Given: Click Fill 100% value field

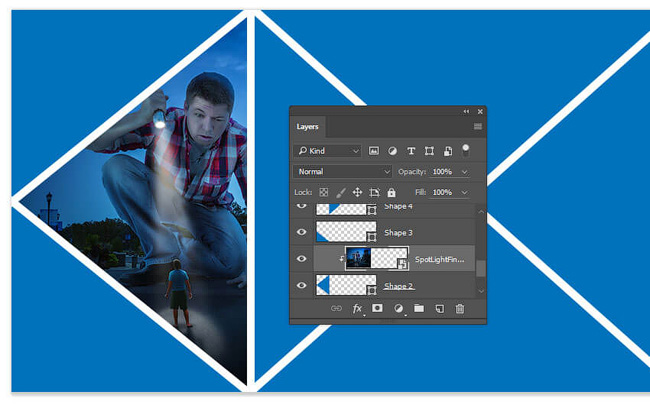Looking at the screenshot, I should [443, 192].
